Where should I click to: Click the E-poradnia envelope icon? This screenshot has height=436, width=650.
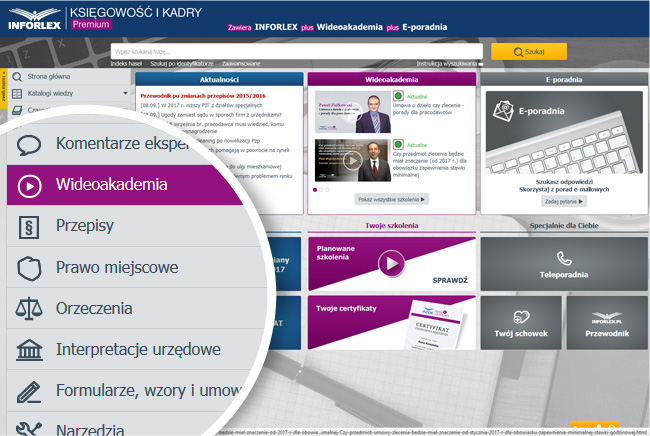pyautogui.click(x=503, y=111)
